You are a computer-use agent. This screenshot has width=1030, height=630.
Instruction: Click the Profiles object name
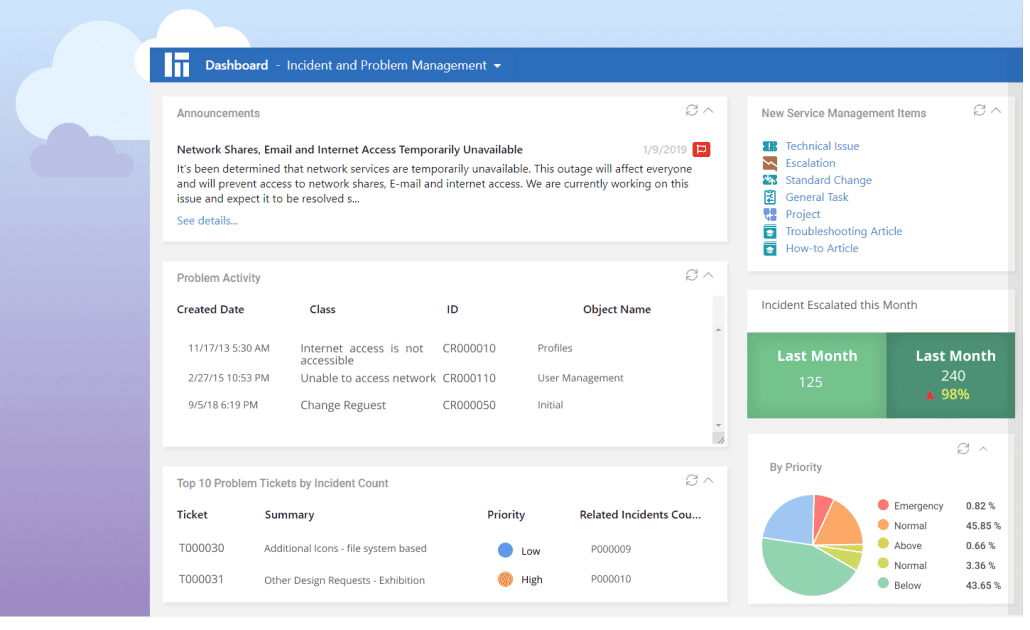click(x=554, y=348)
